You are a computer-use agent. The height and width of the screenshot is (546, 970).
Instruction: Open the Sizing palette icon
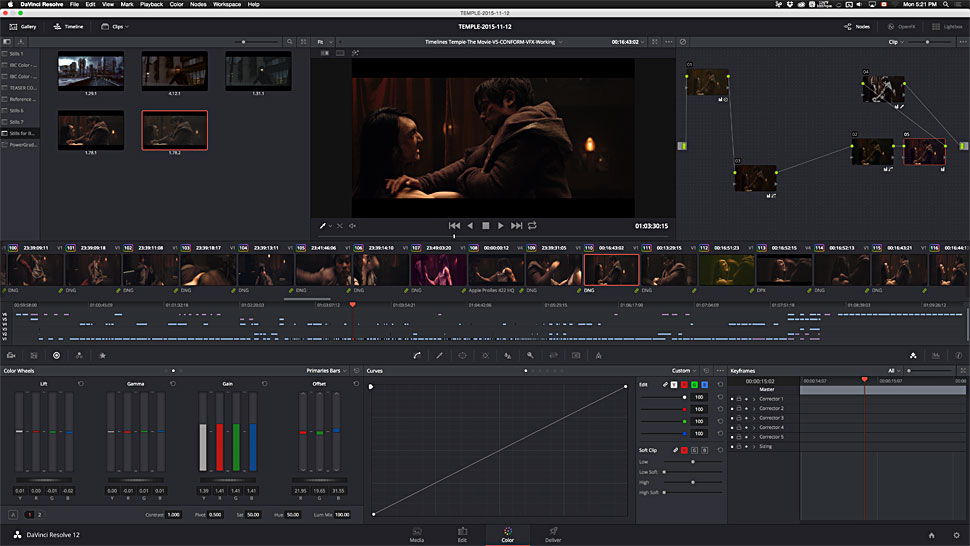(x=553, y=356)
